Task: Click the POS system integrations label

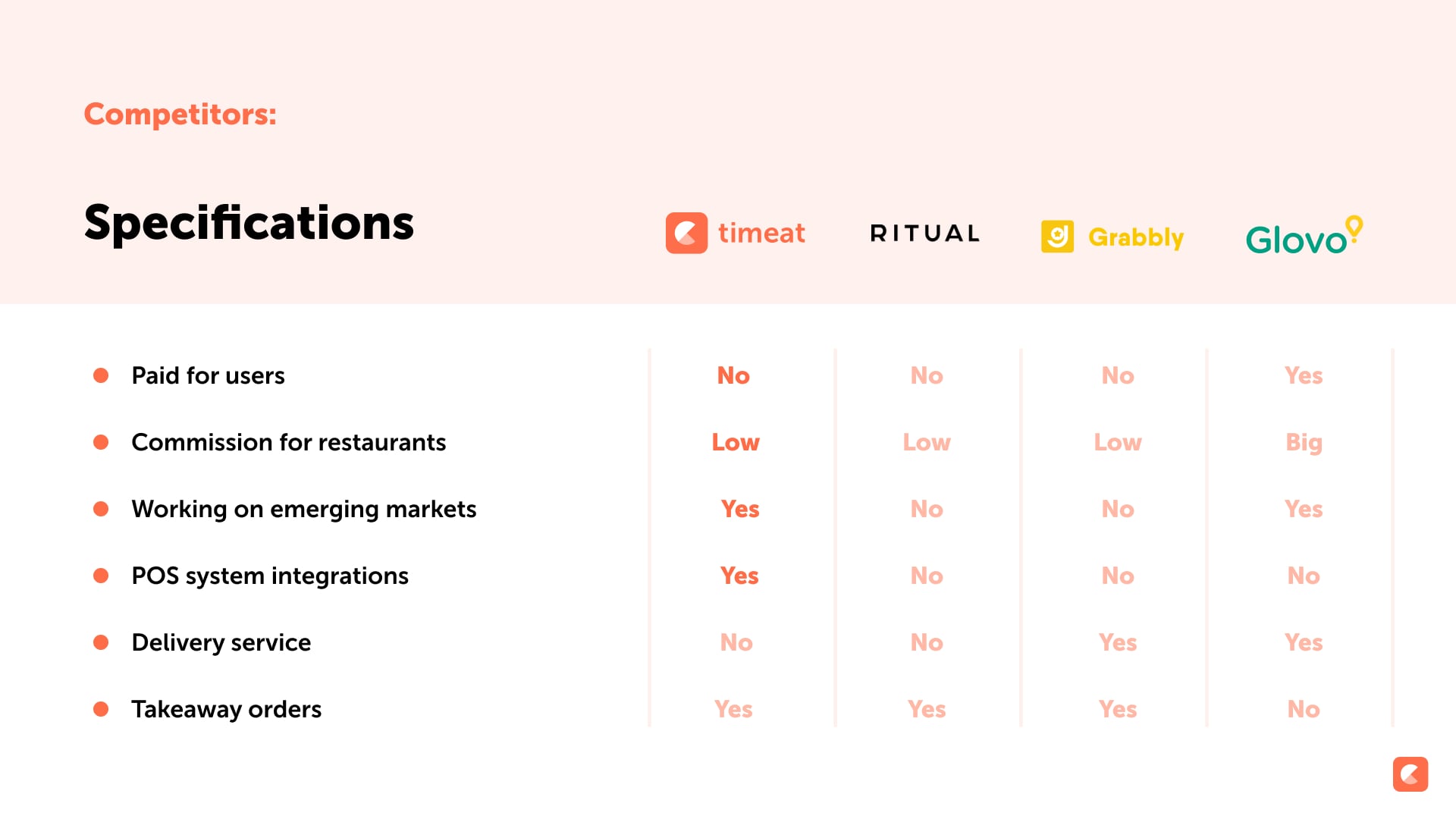Action: [269, 576]
